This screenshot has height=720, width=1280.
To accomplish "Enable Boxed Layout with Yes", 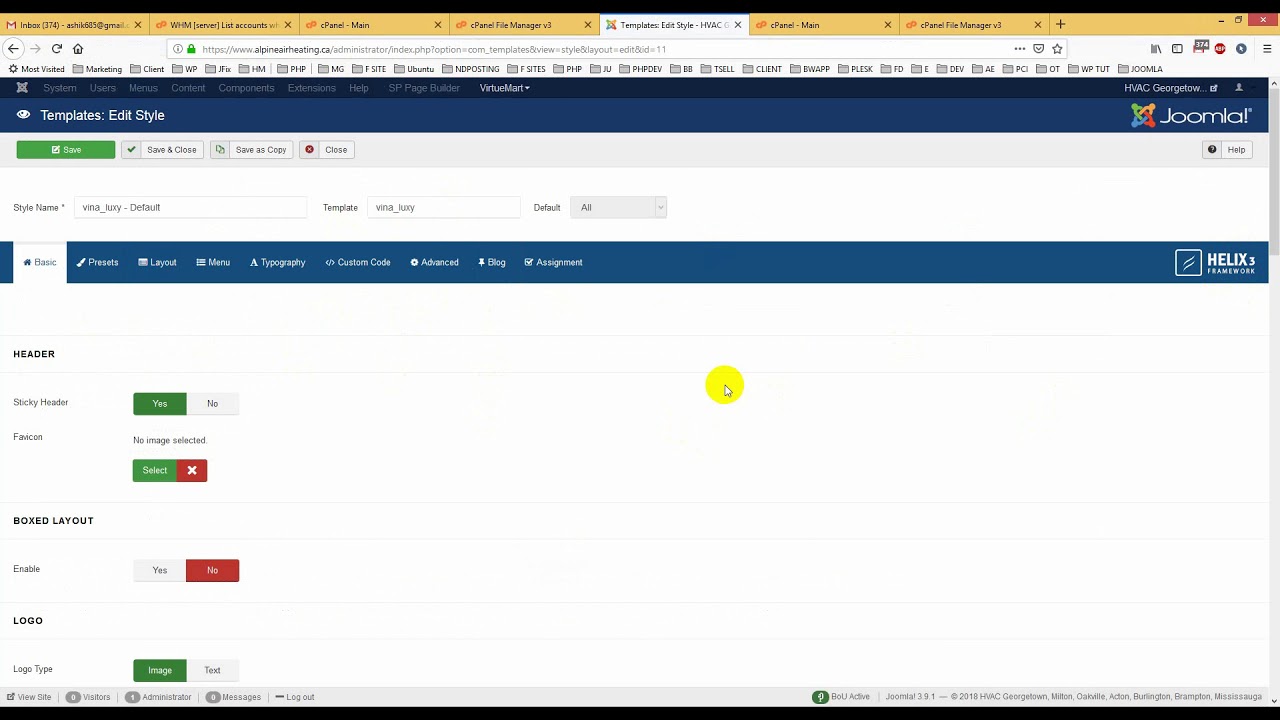I will 160,570.
